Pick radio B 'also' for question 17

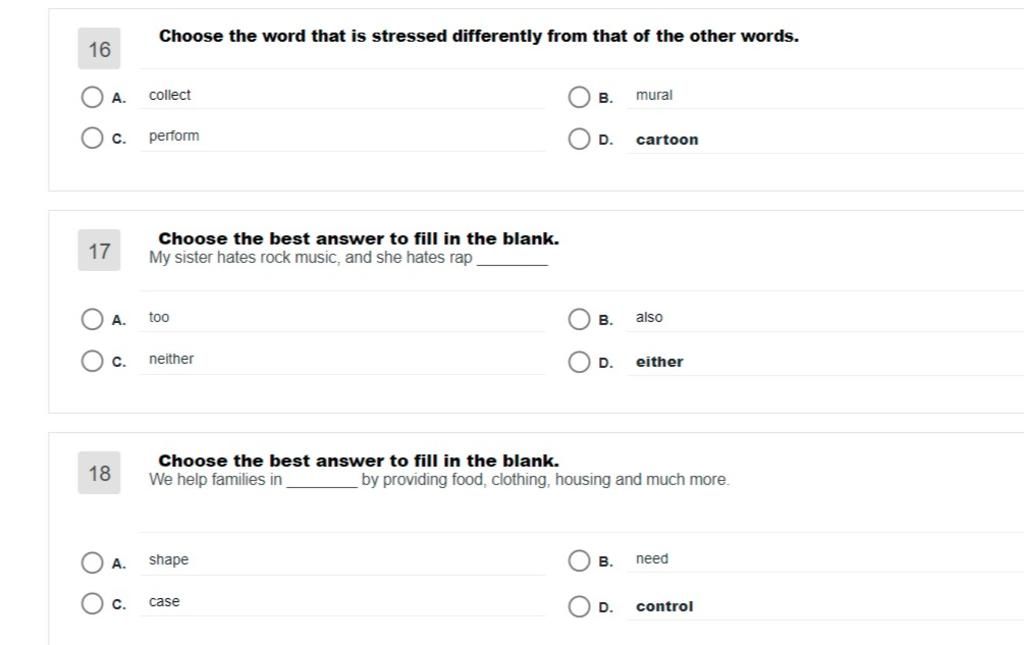pyautogui.click(x=579, y=319)
